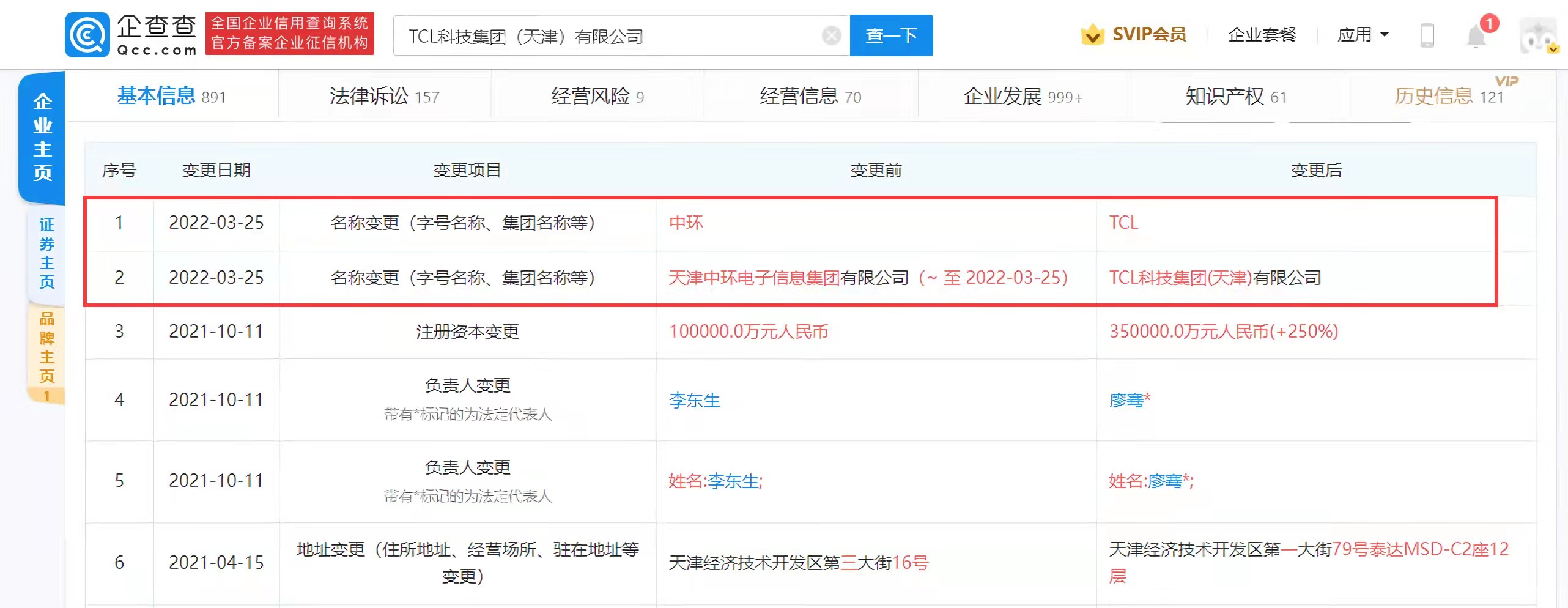This screenshot has width=1568, height=608.
Task: Open the Qcc.com logo homepage
Action: [x=131, y=35]
